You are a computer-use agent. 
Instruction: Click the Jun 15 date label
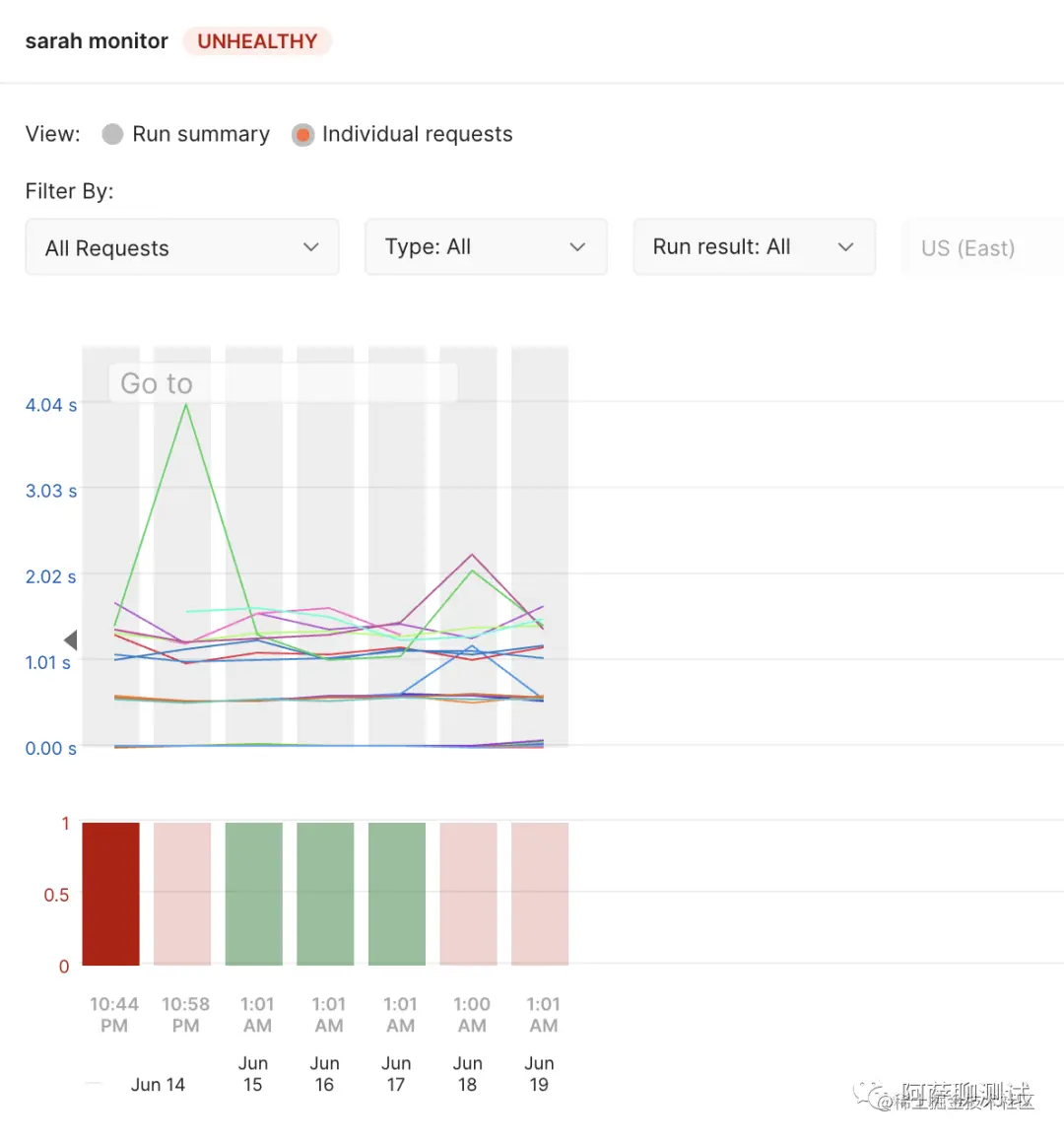(253, 1074)
